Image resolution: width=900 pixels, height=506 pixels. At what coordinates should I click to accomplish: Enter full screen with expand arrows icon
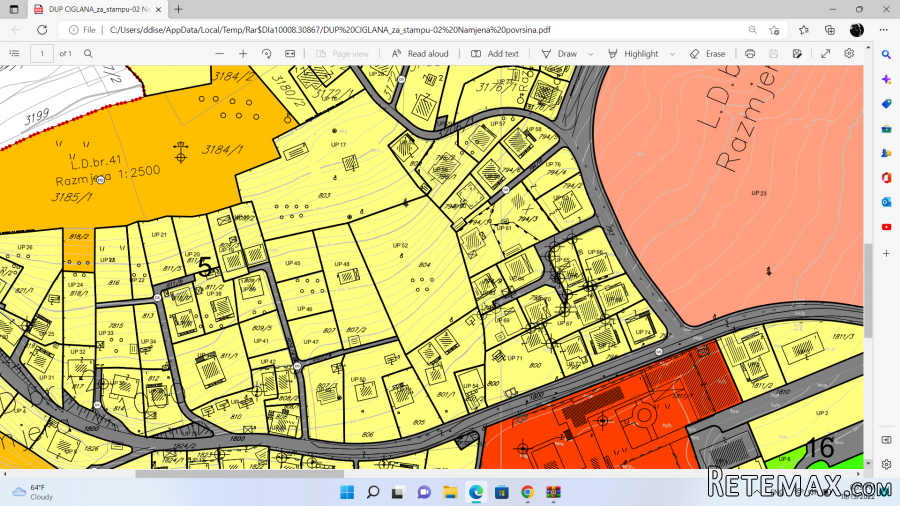coord(825,53)
